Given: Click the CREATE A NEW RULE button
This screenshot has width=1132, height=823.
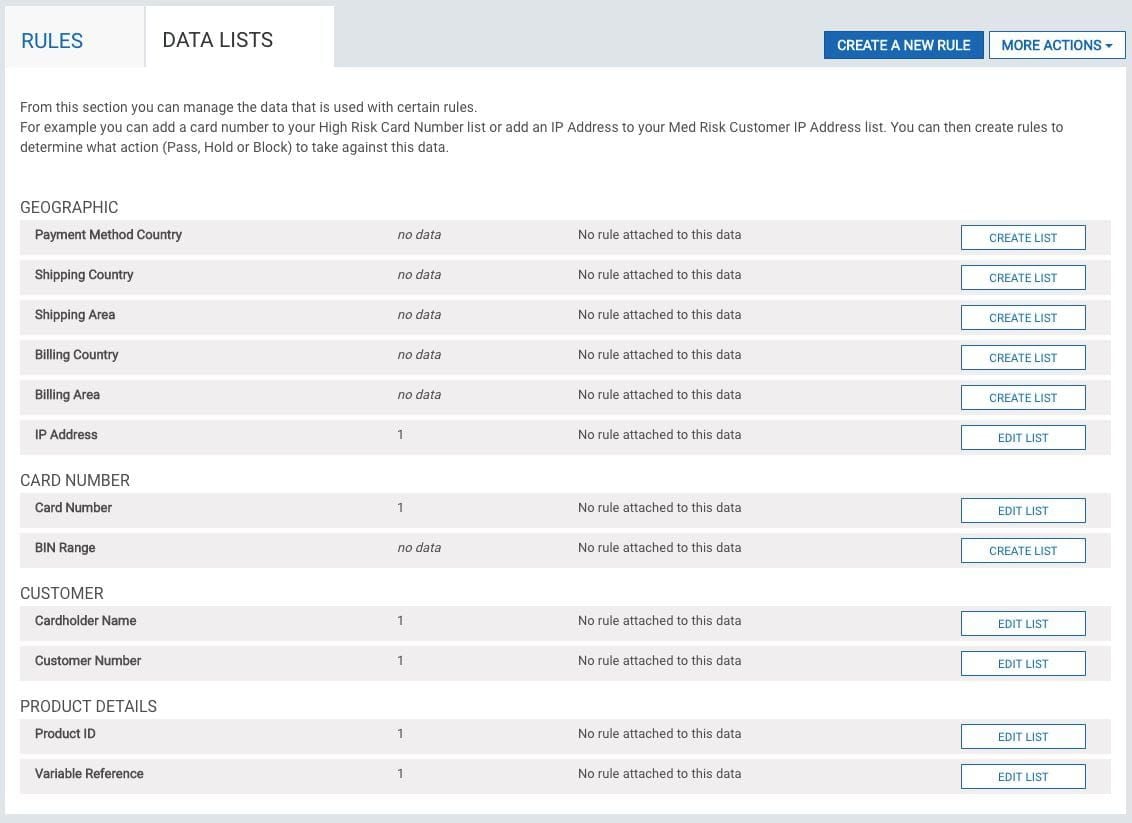Looking at the screenshot, I should [x=903, y=45].
